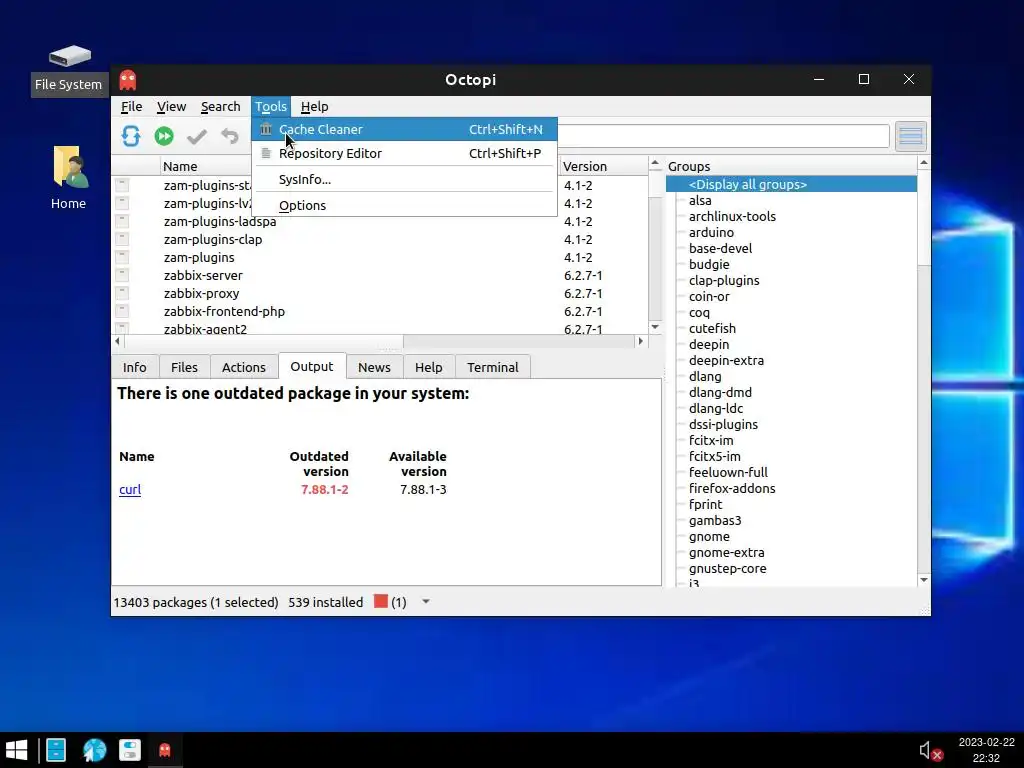Click the Sync database toolbar icon
Image resolution: width=1024 pixels, height=768 pixels.
[131, 136]
